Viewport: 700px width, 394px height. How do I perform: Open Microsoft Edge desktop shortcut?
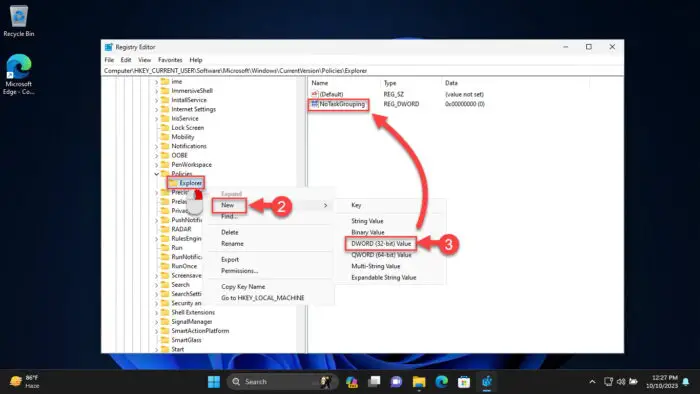pos(19,74)
